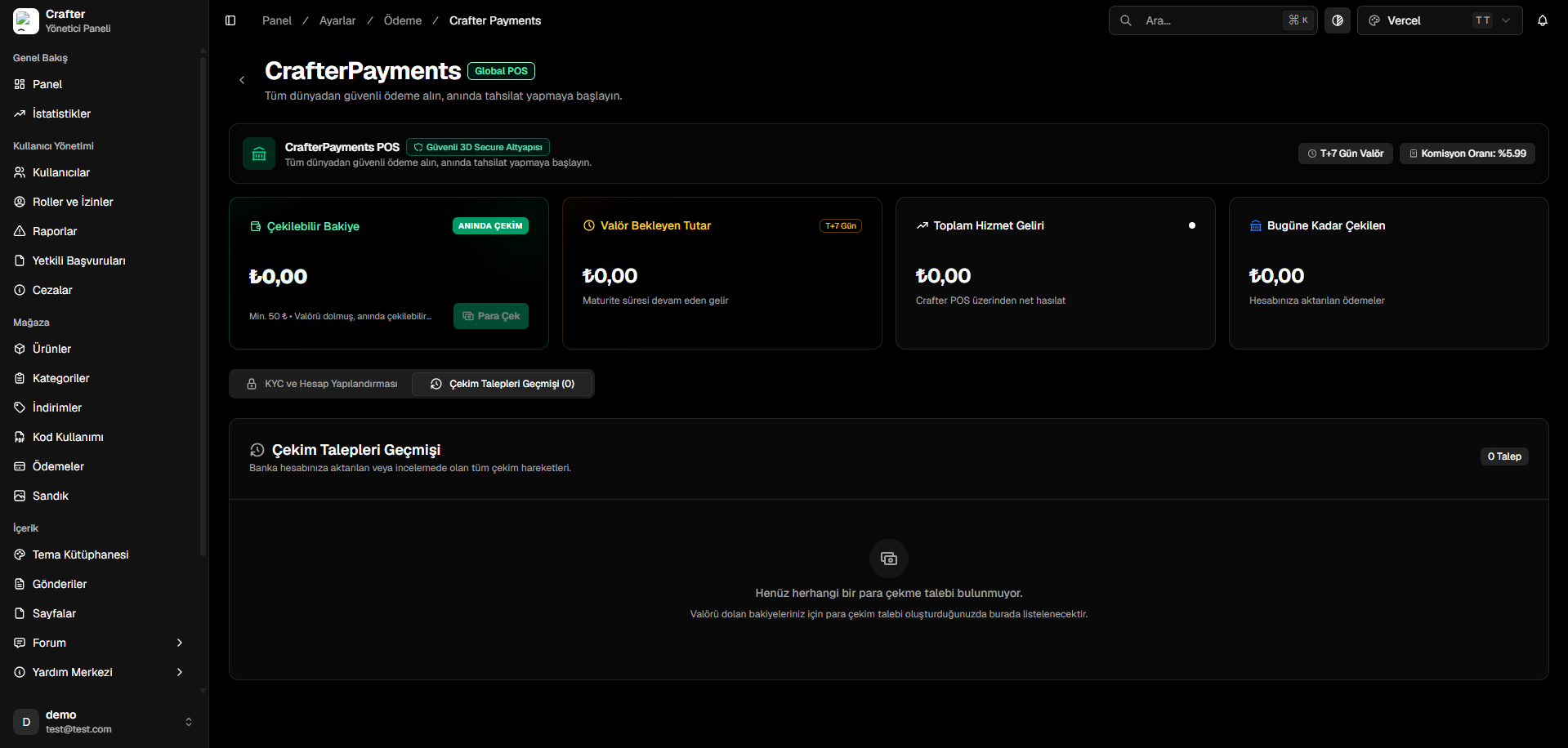
Task: Go back with the left arrow
Action: coord(242,80)
